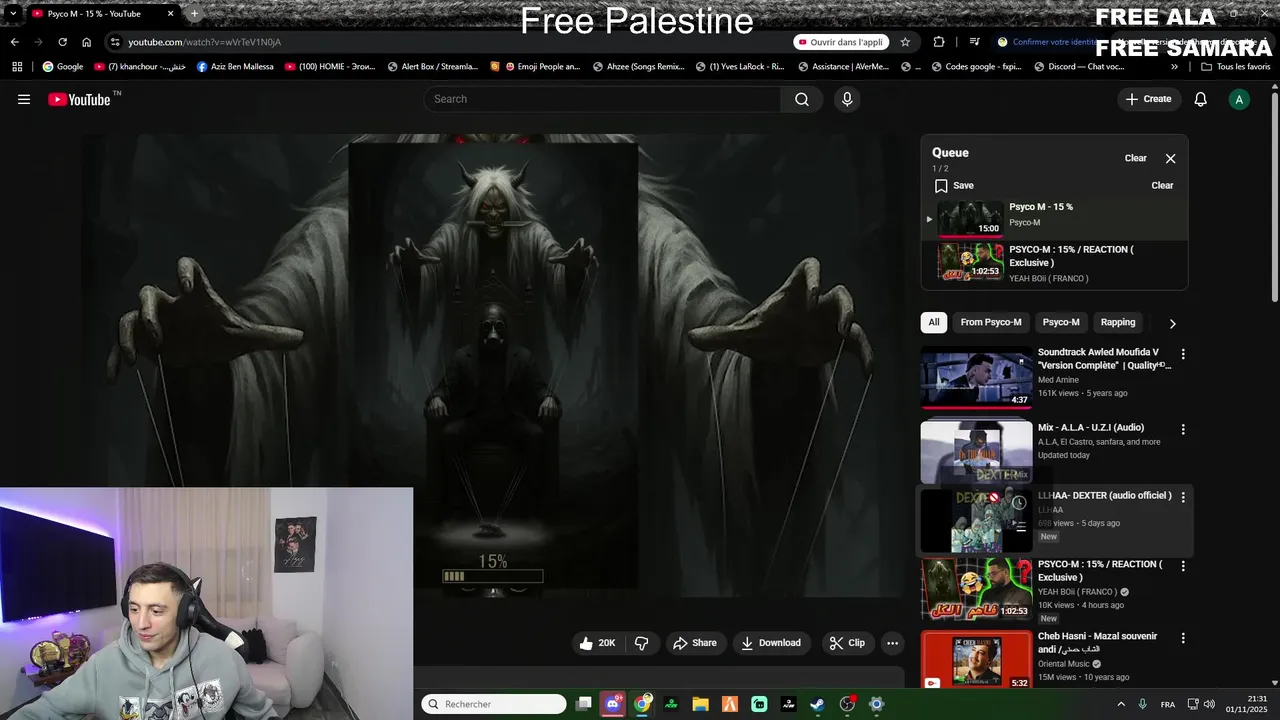Open the bookmarks bar apps grid
Viewport: 1280px width, 720px height.
[x=17, y=67]
